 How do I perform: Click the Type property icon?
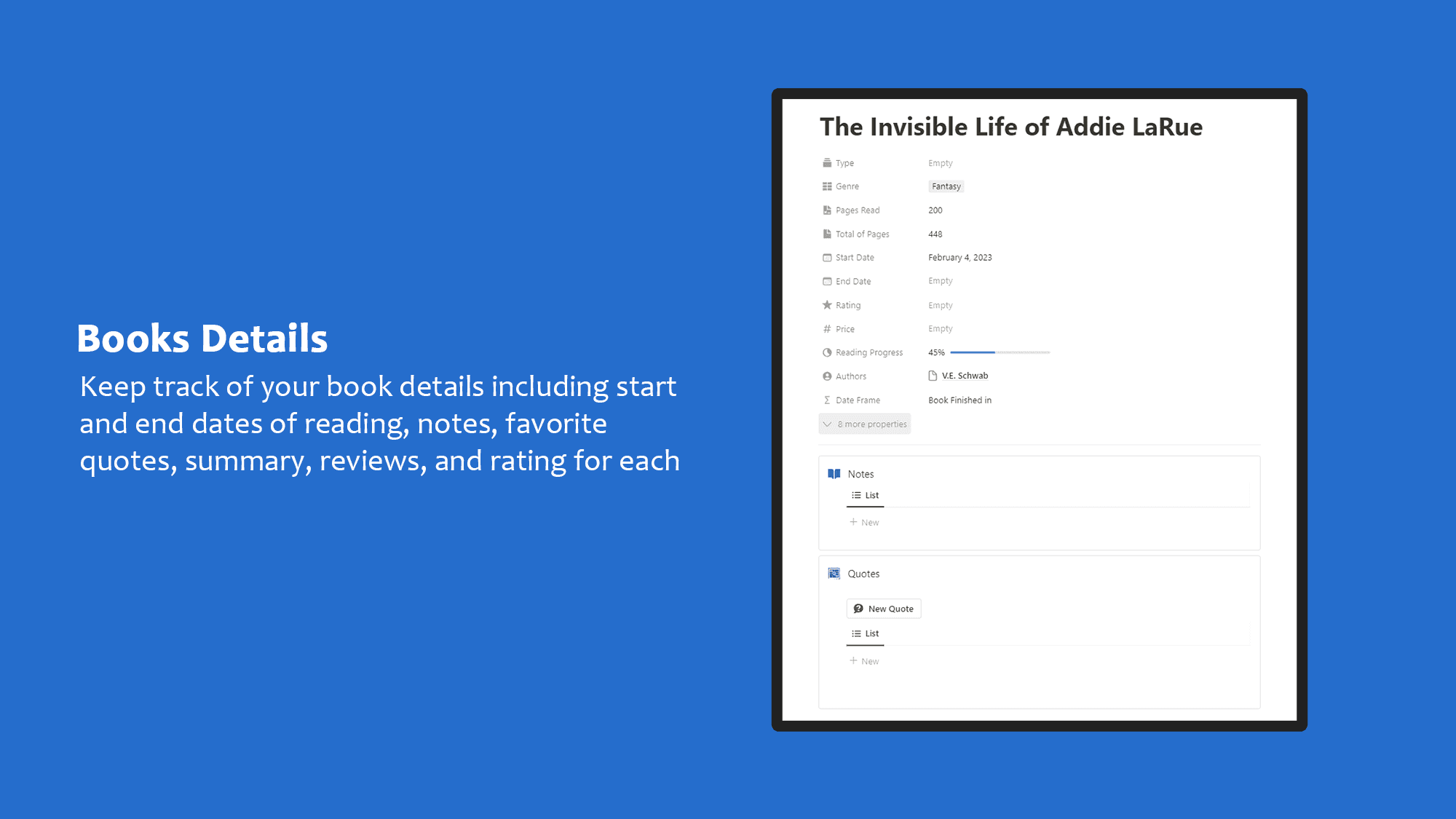[x=827, y=163]
